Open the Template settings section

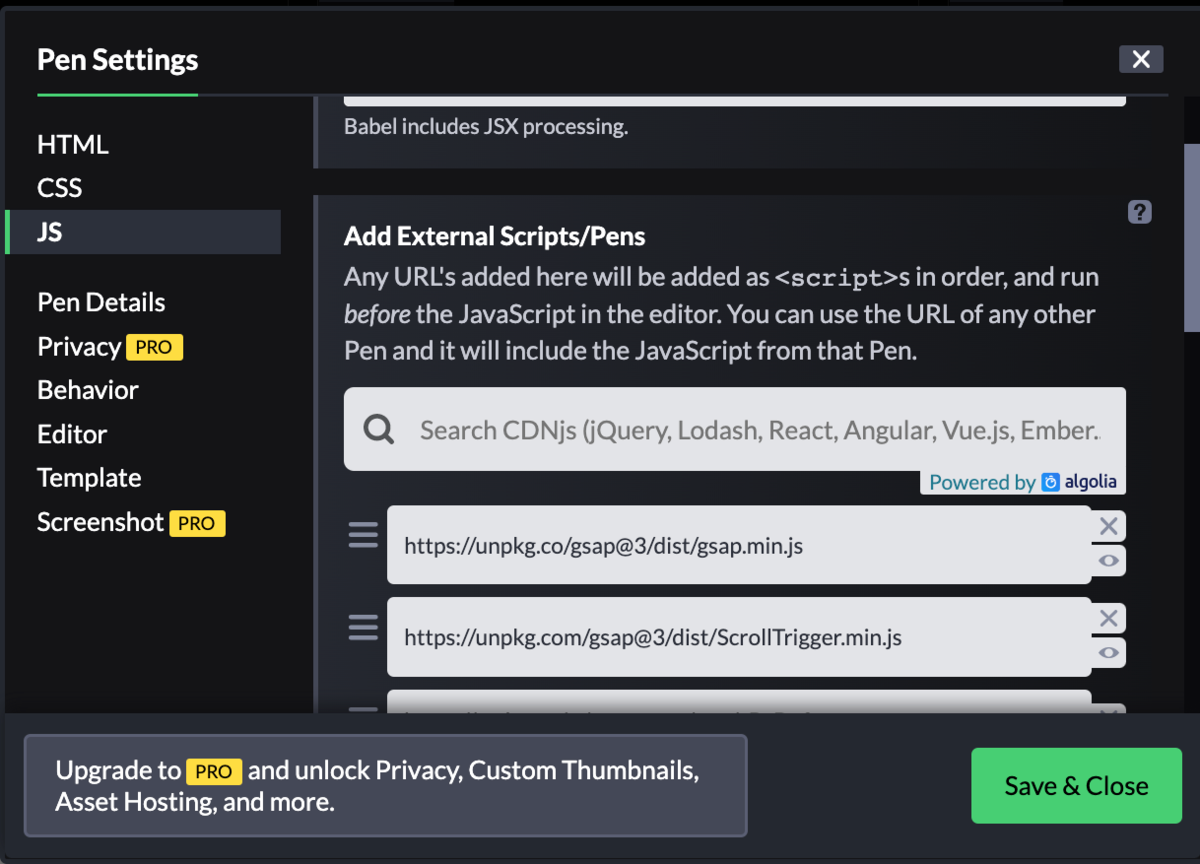click(89, 477)
